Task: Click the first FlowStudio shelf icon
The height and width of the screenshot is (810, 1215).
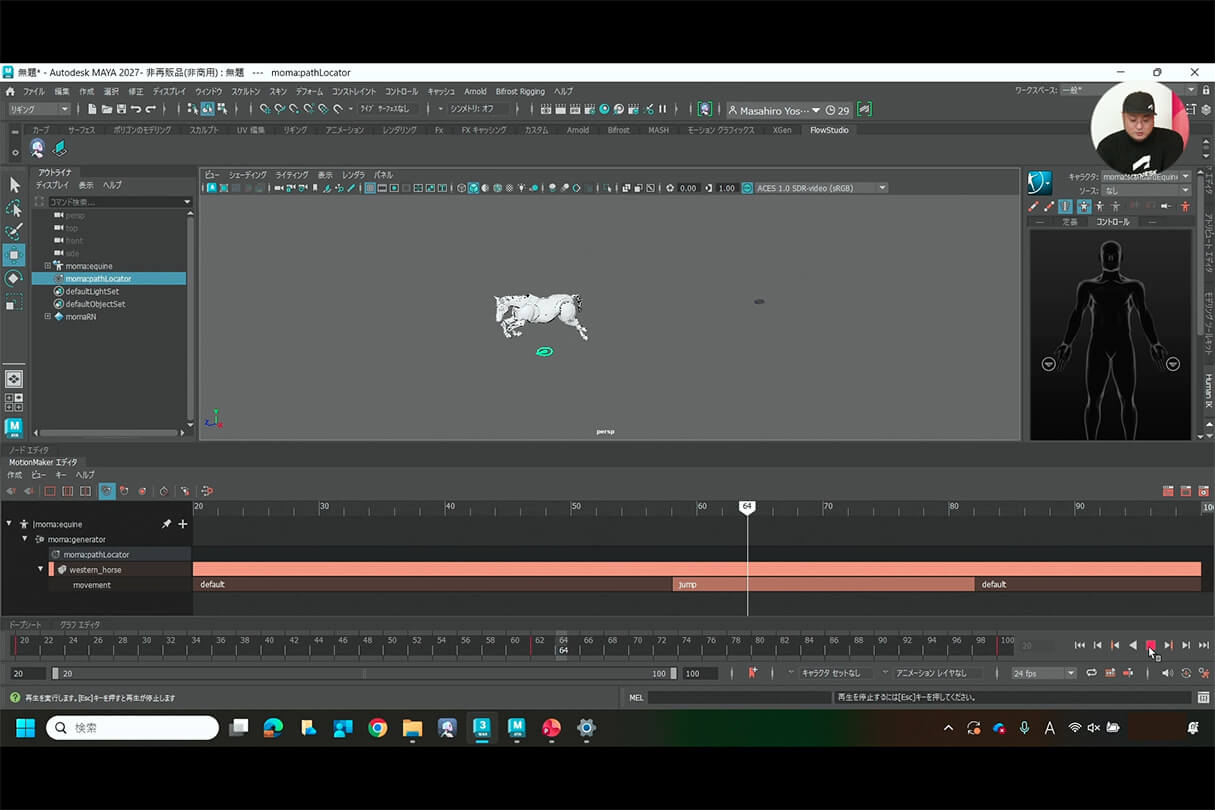Action: coord(37,148)
